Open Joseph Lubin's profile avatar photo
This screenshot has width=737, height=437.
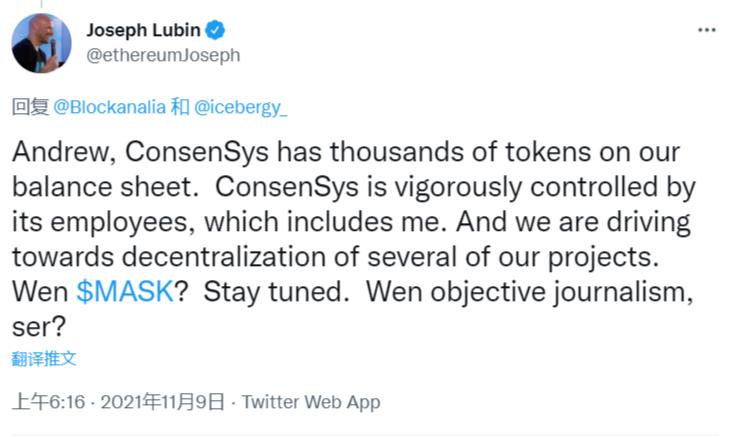pyautogui.click(x=41, y=43)
